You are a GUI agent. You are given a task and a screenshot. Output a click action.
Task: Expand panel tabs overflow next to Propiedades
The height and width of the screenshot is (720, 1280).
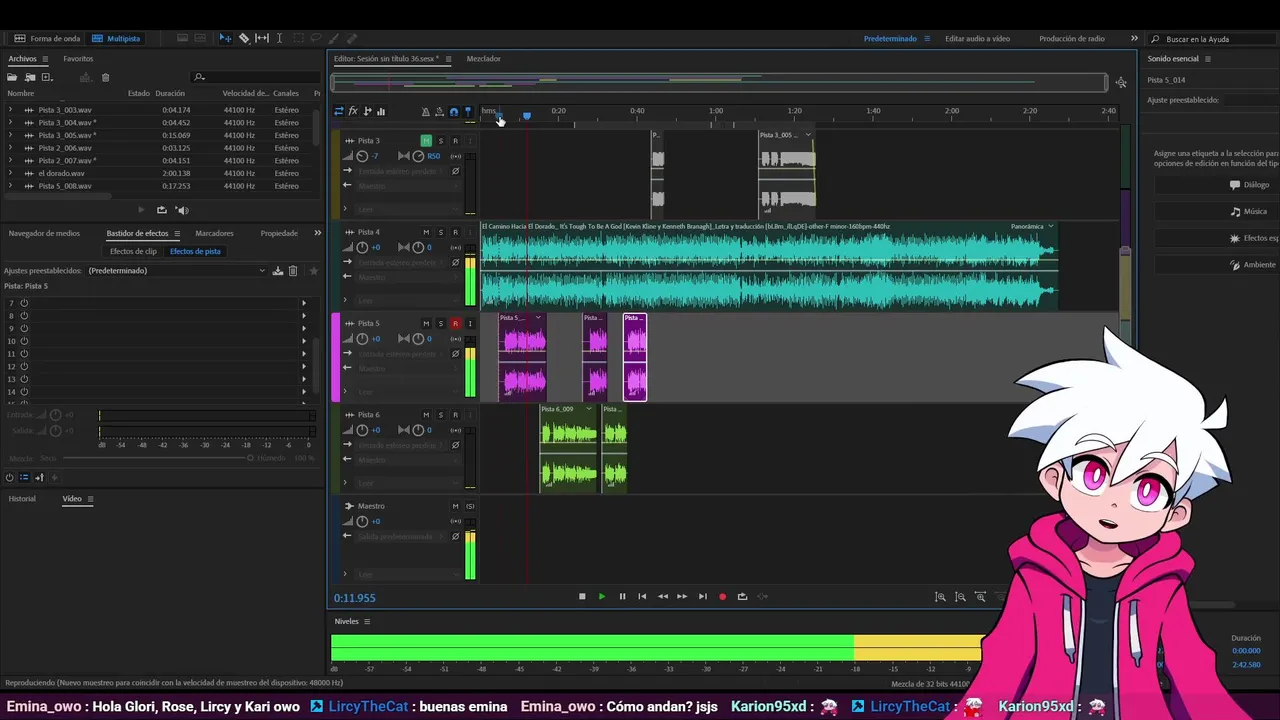[317, 233]
